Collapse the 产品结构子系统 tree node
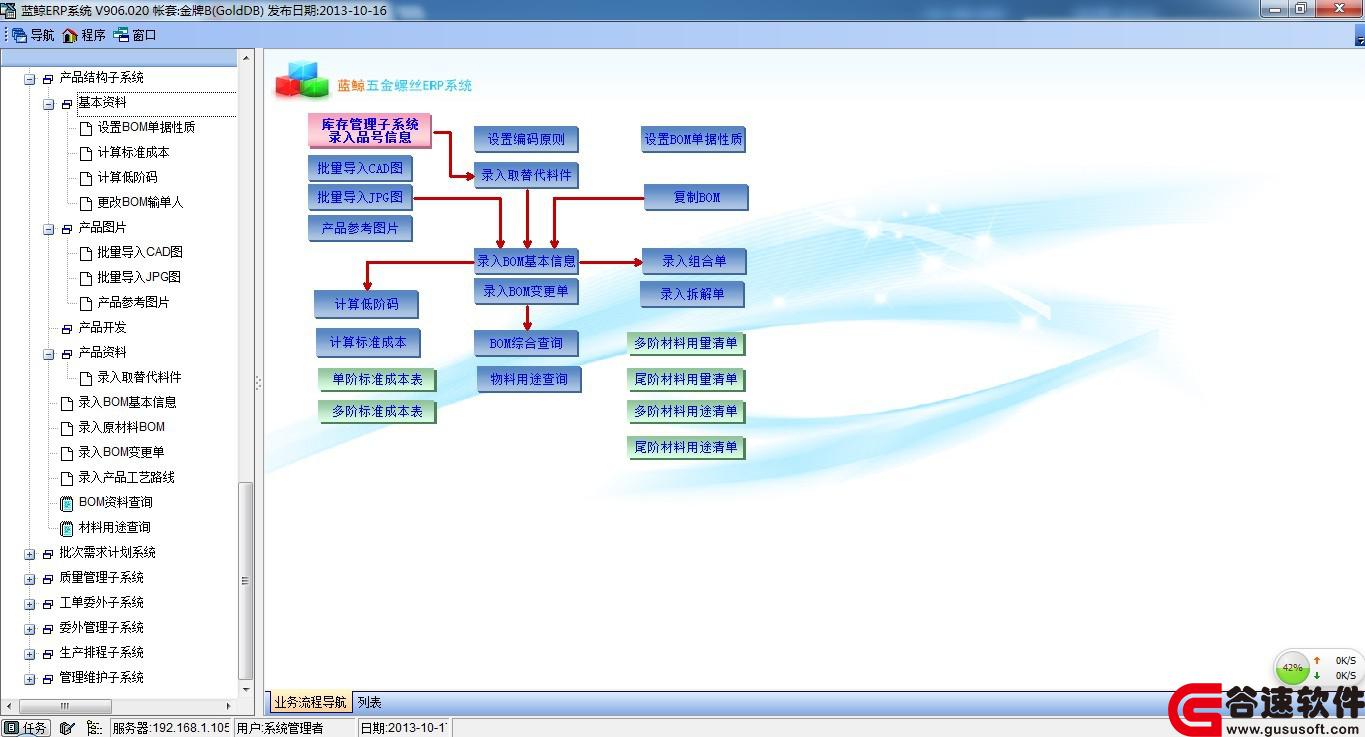 click(30, 78)
